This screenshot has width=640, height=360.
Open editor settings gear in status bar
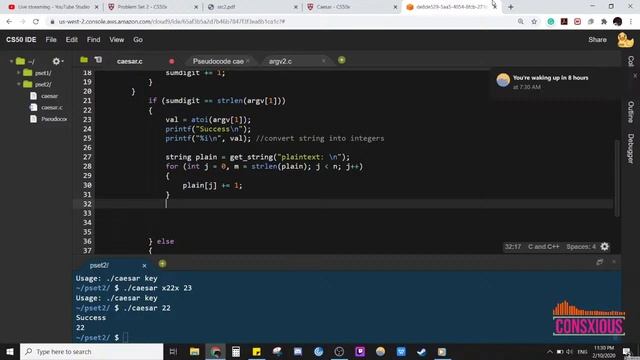605,247
